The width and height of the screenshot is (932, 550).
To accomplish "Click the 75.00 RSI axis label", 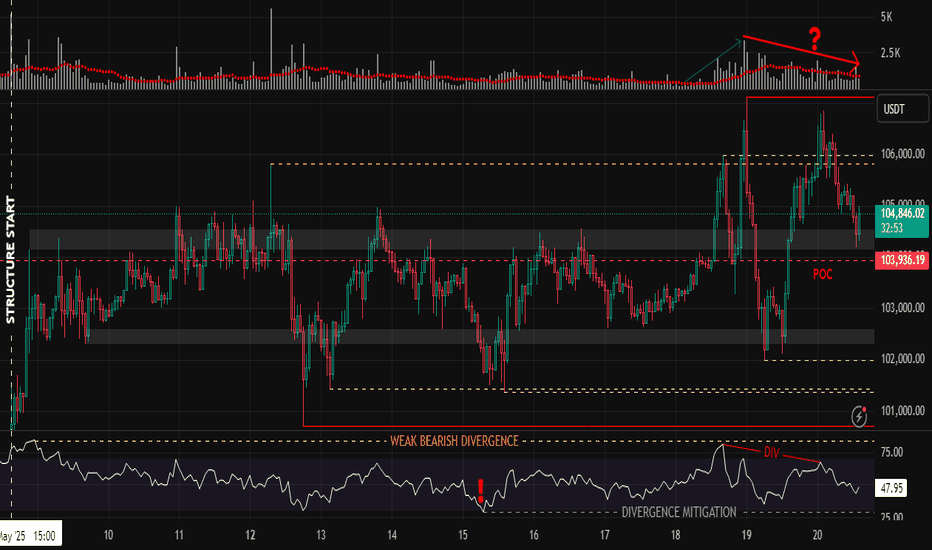I will [892, 452].
